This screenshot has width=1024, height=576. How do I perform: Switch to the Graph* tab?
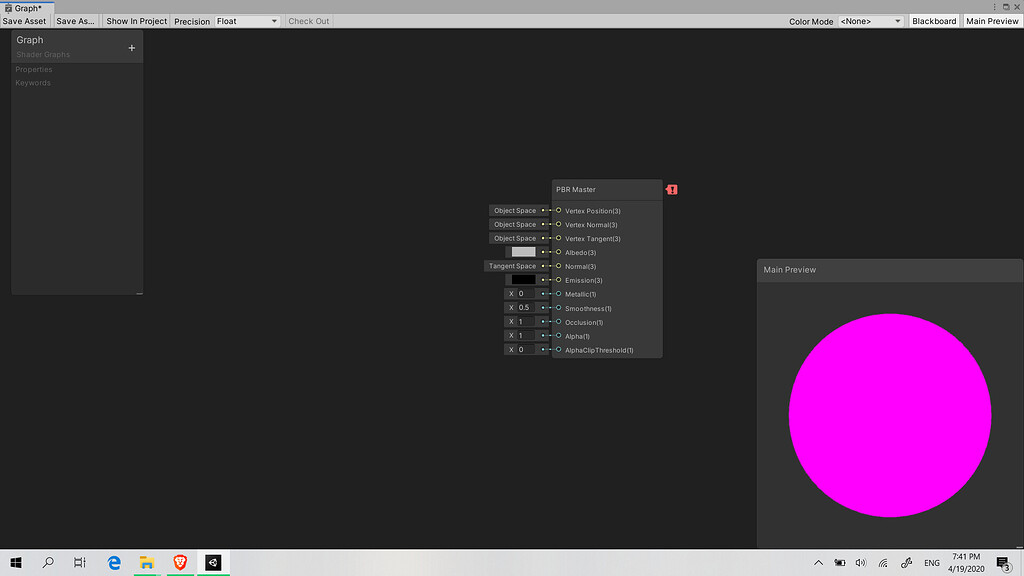[x=24, y=6]
